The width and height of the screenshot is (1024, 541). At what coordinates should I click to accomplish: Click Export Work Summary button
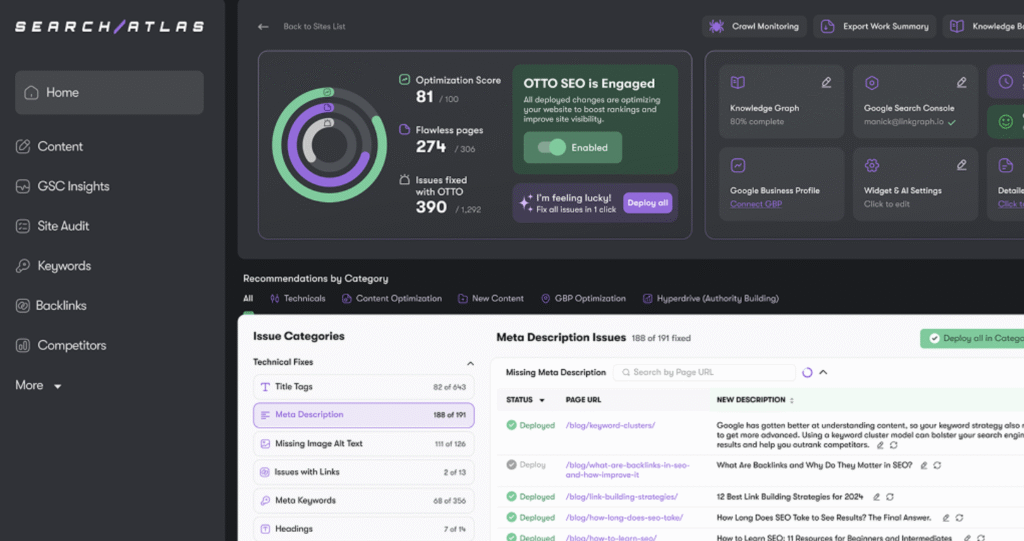[x=874, y=27]
